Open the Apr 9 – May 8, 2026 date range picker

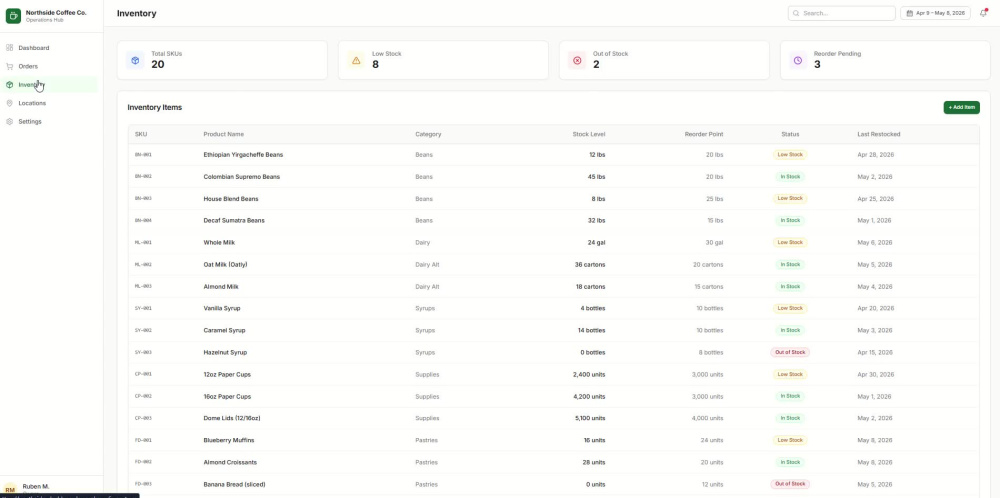point(936,13)
